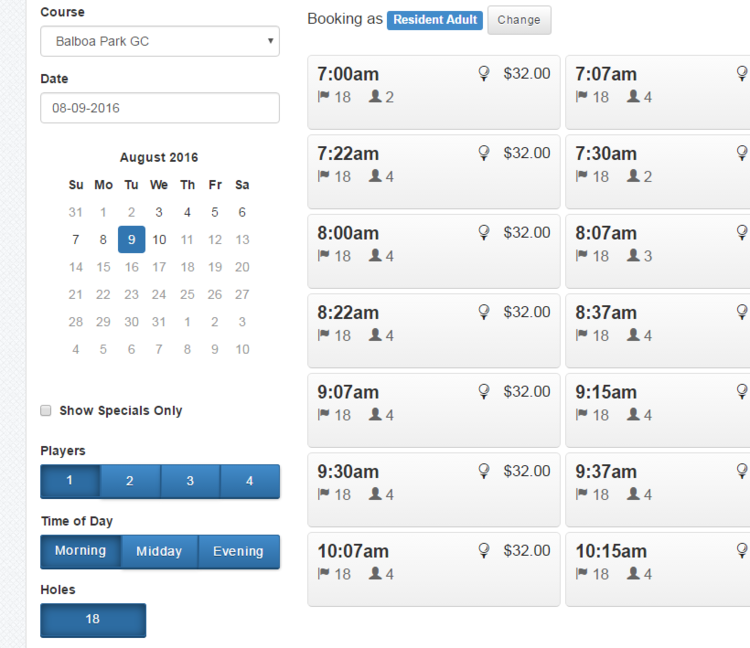Image resolution: width=750 pixels, height=648 pixels.
Task: Switch time of day to Evening
Action: click(x=238, y=551)
